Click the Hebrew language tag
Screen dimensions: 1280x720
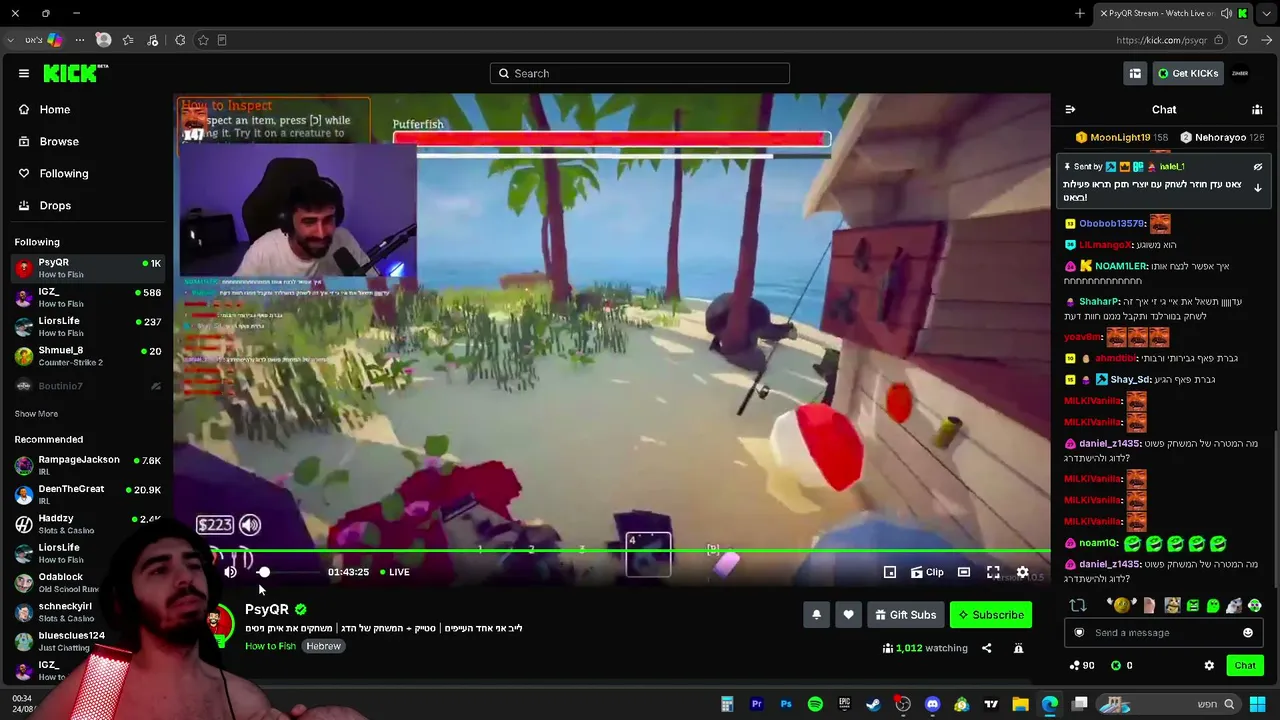tap(323, 646)
